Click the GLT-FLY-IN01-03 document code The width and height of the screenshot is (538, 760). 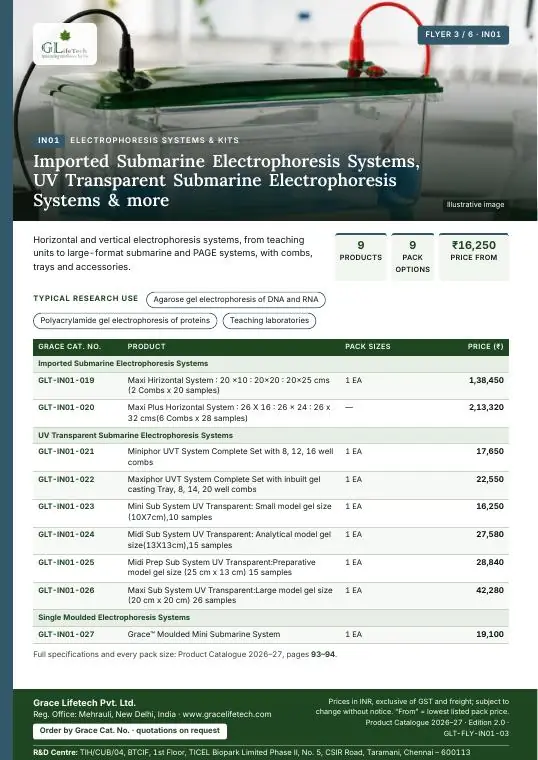point(476,733)
